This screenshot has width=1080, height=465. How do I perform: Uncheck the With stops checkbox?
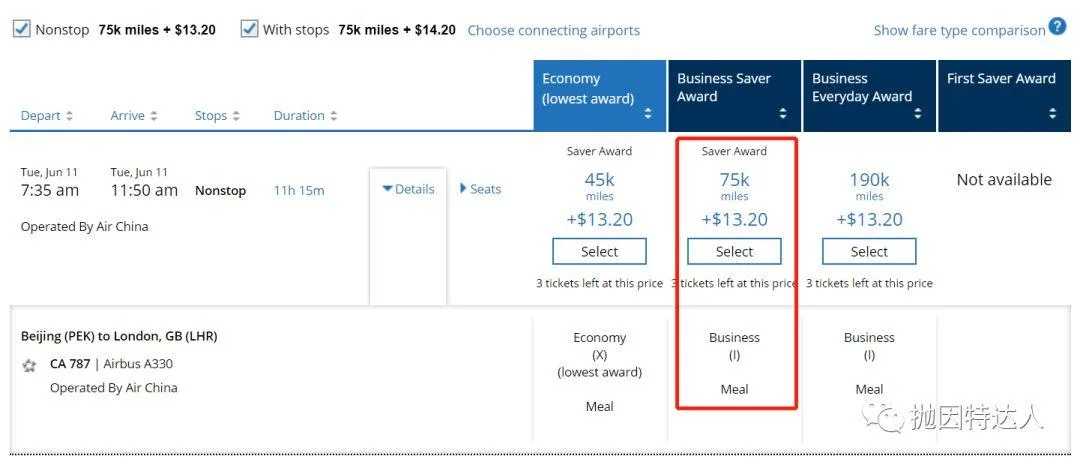tap(249, 29)
